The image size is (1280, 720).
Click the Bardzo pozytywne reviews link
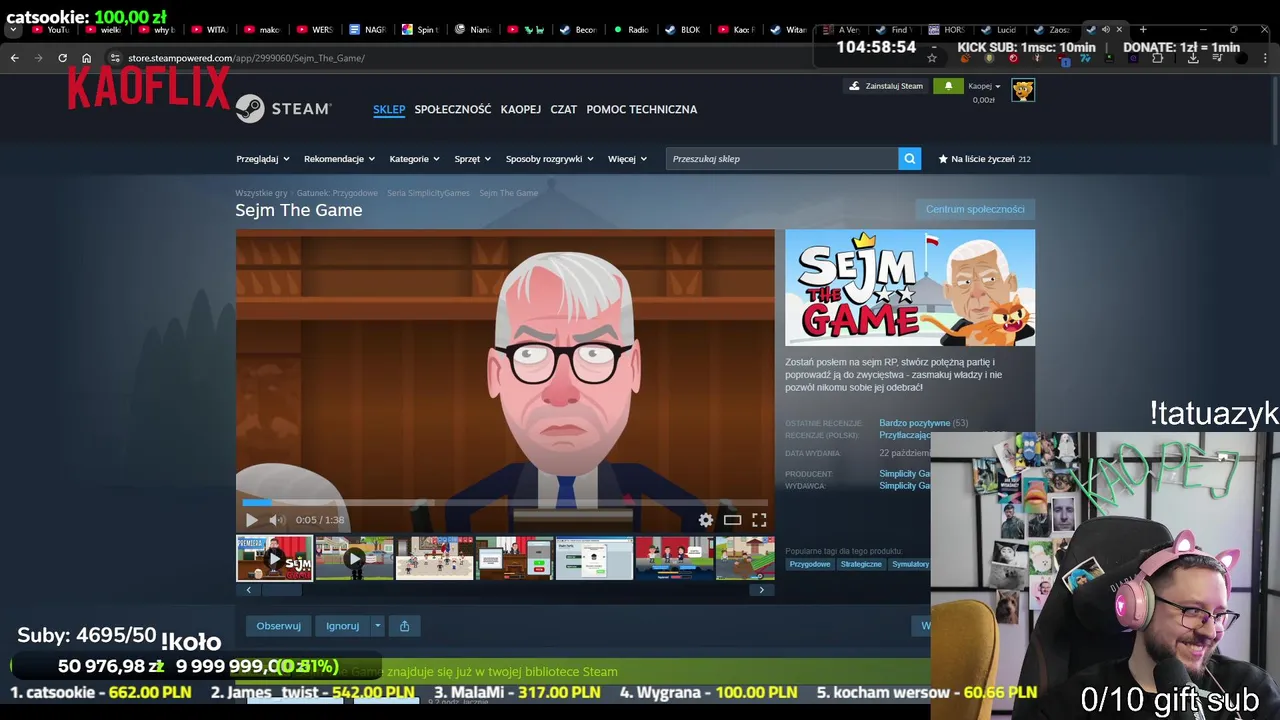(914, 423)
